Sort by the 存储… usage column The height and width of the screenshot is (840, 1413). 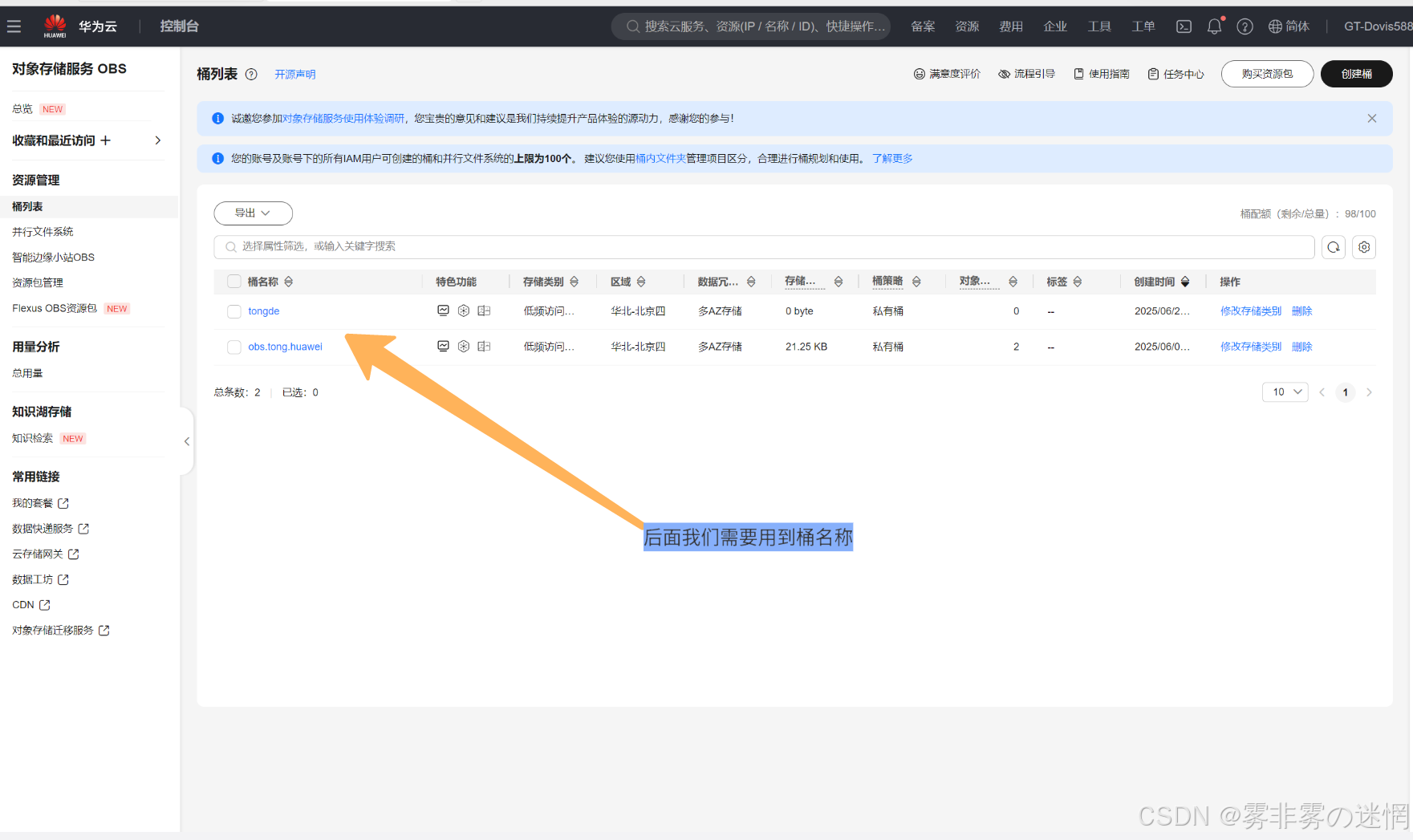tap(838, 282)
